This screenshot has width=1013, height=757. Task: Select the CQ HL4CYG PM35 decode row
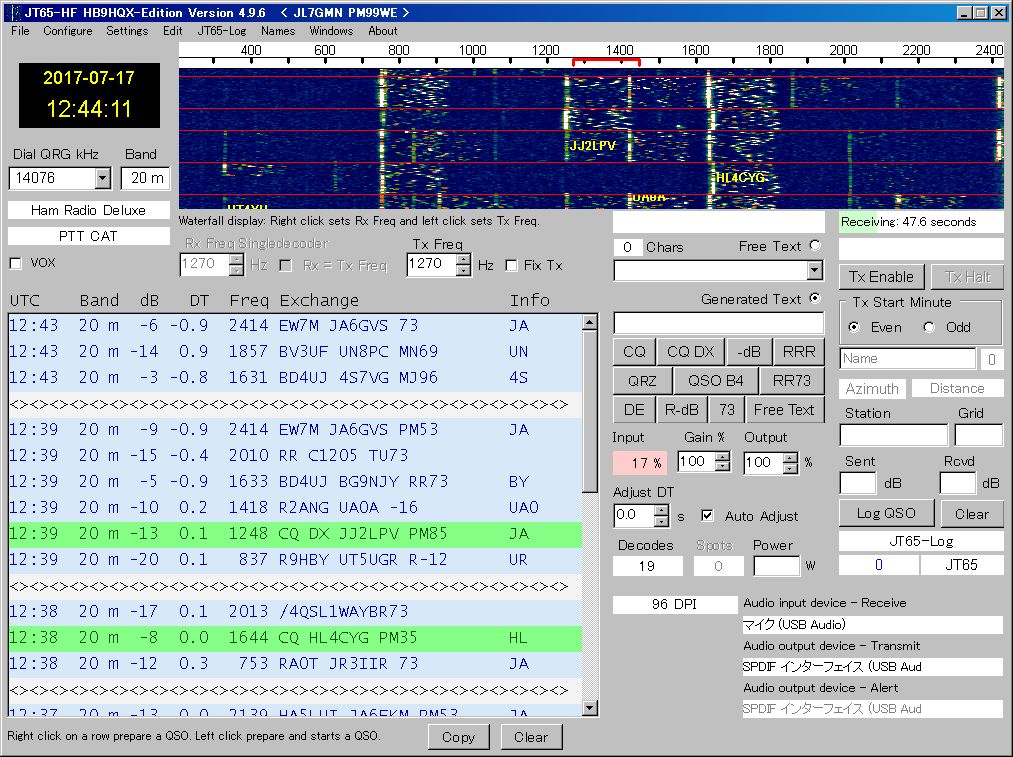pyautogui.click(x=295, y=638)
